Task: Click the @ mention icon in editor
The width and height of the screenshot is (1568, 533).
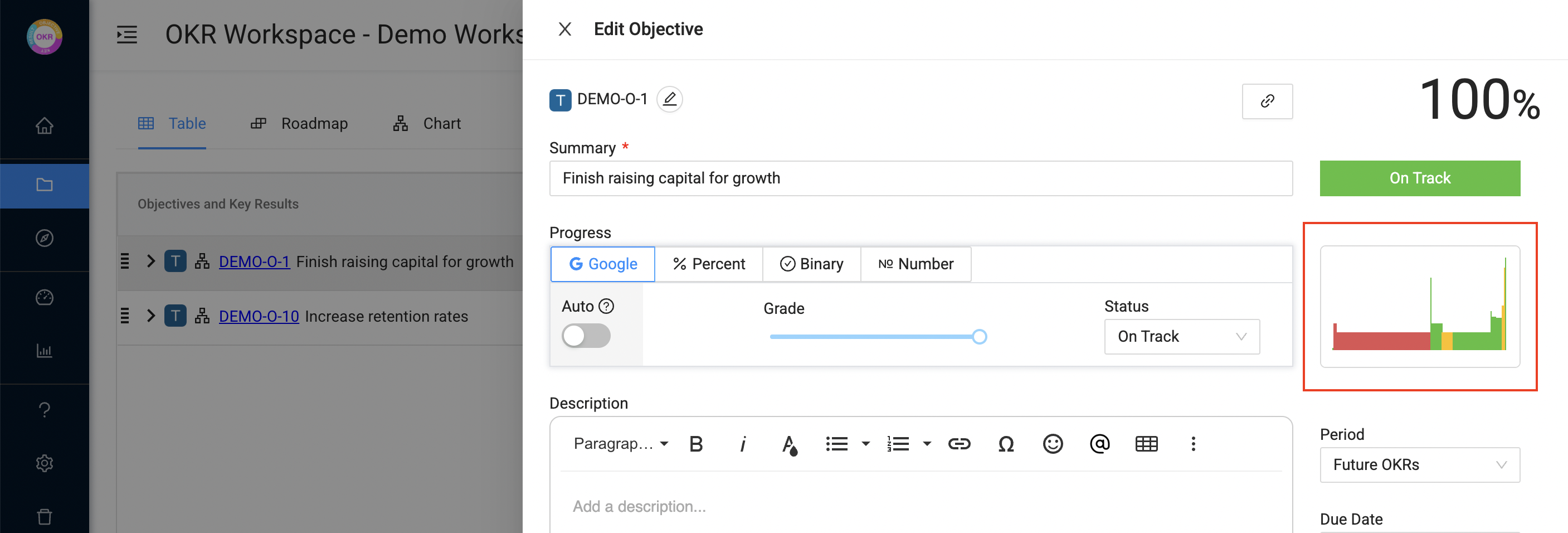Action: (1099, 443)
